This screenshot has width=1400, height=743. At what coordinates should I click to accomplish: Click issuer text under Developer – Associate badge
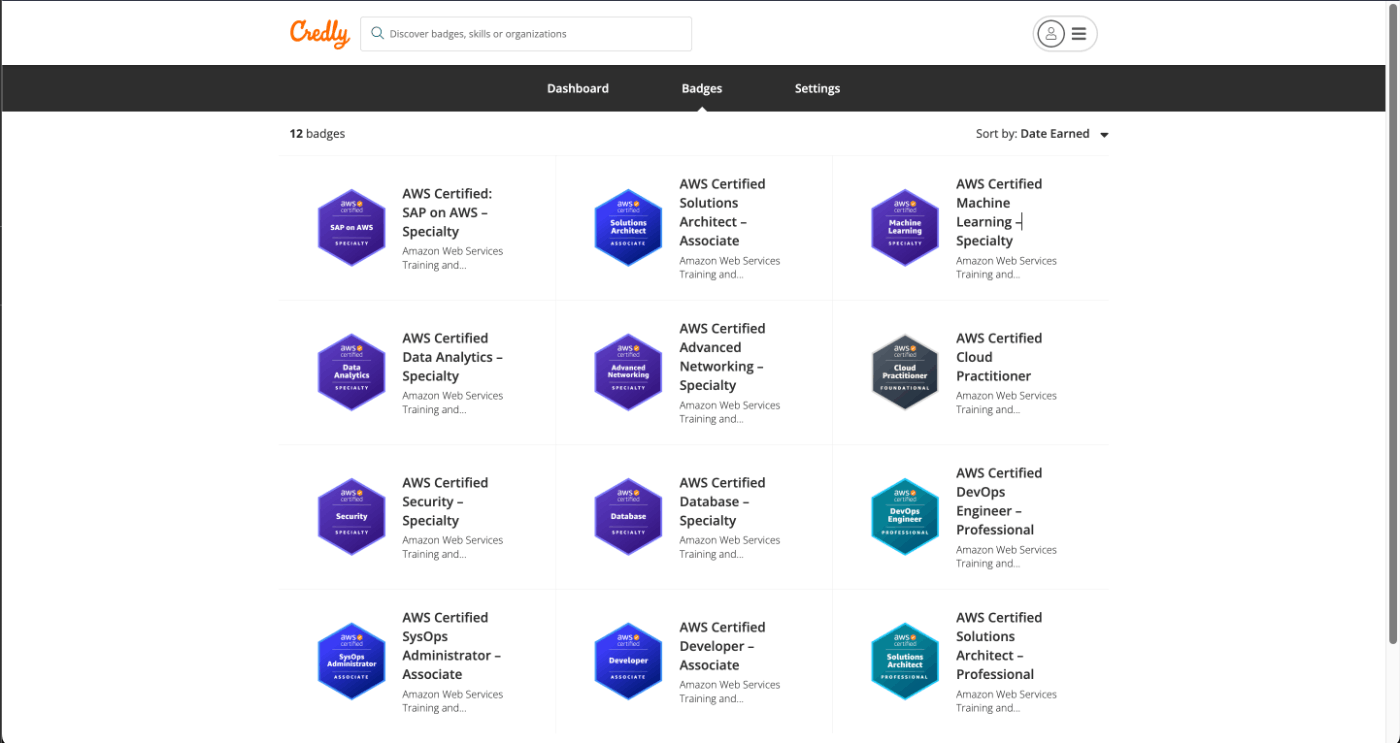(729, 692)
